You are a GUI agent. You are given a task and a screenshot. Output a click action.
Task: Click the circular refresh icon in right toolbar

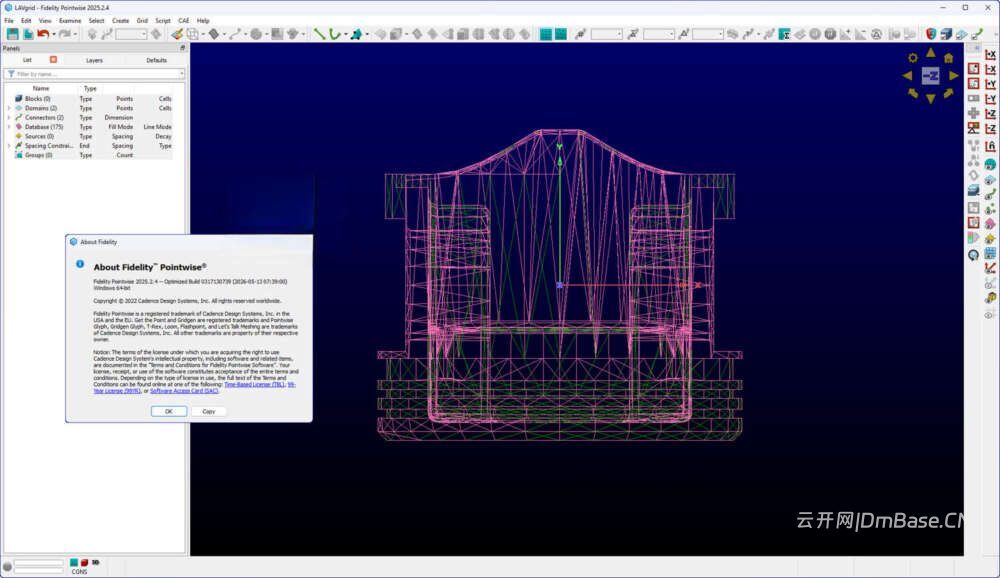[x=973, y=255]
